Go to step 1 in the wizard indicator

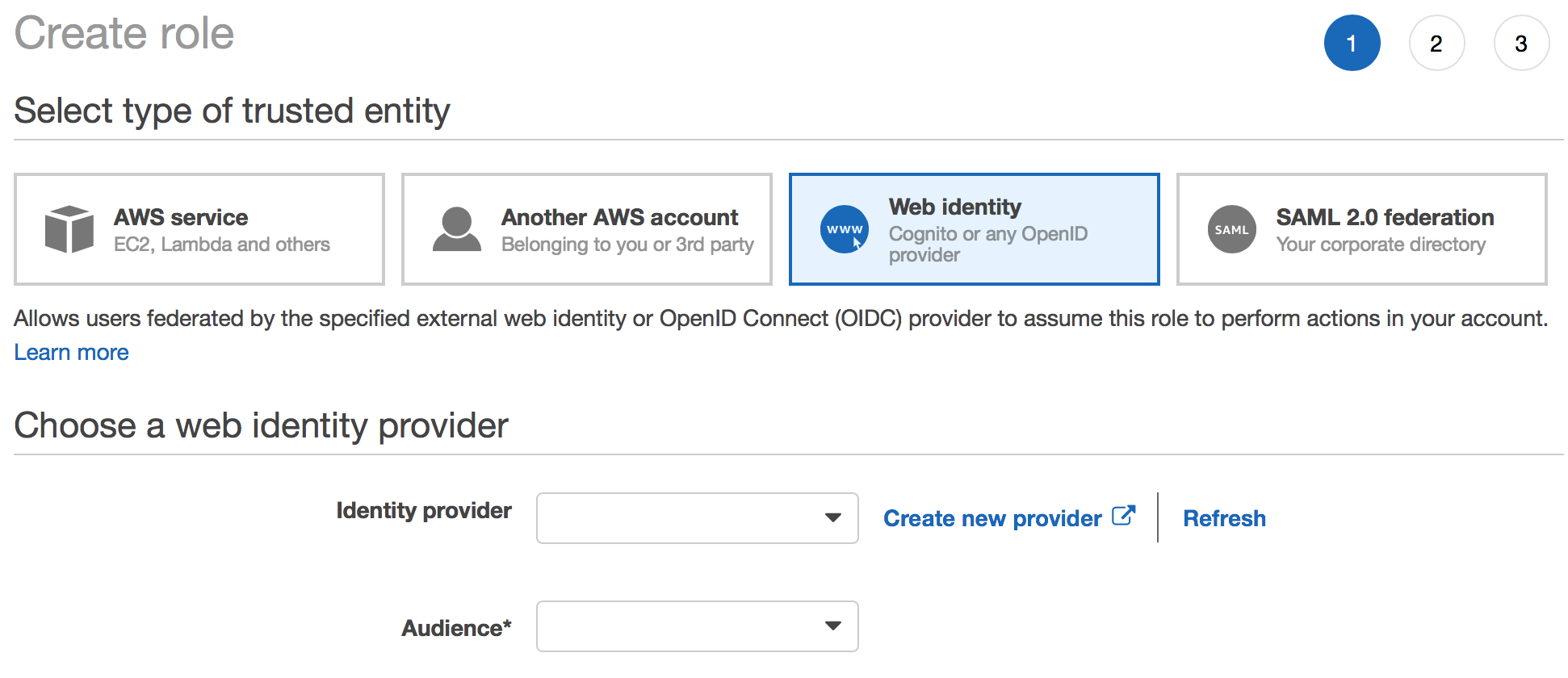tap(1352, 44)
